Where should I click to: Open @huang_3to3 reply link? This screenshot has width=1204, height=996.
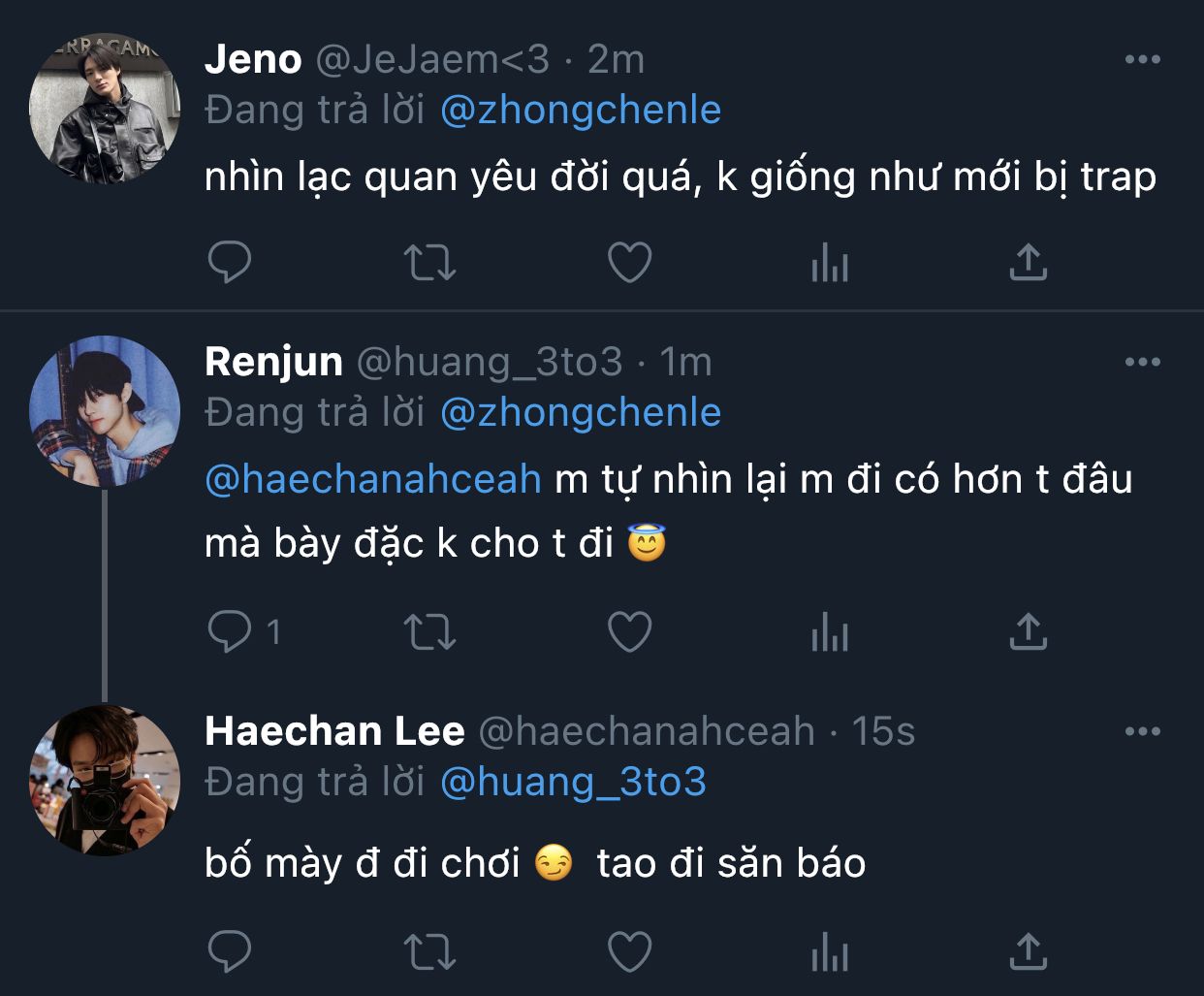[573, 783]
